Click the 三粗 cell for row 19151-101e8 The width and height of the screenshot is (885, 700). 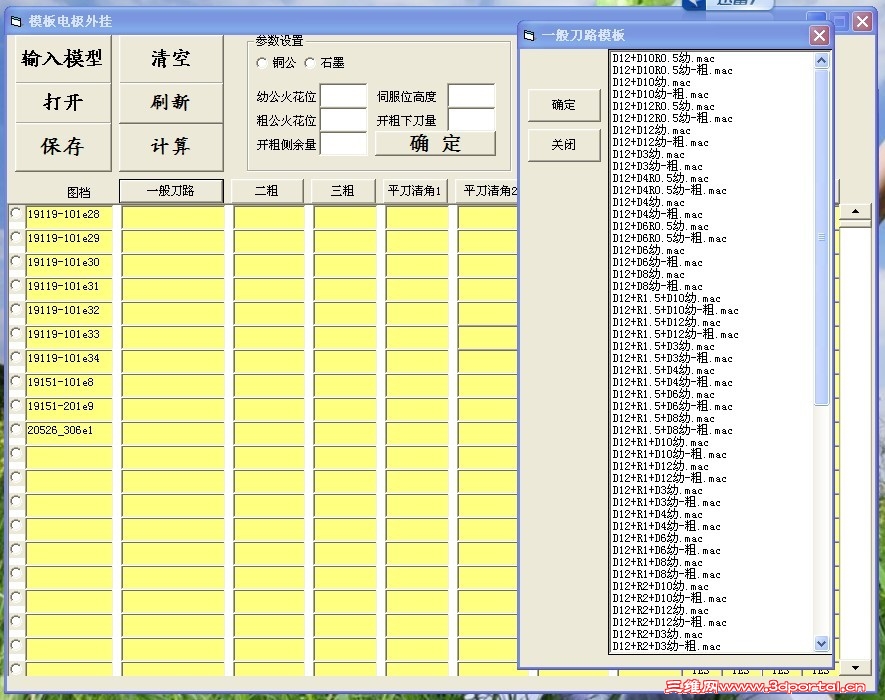coord(345,385)
